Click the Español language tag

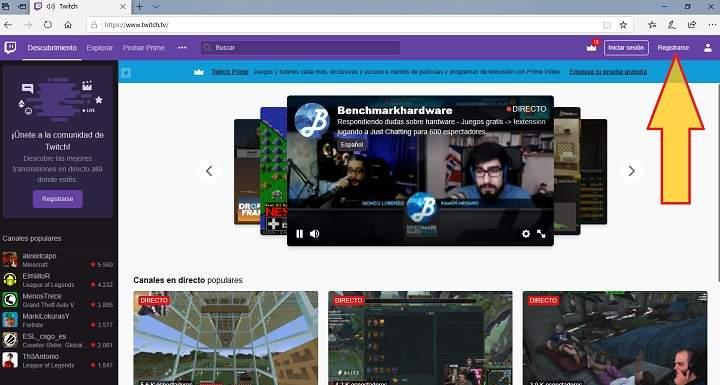pos(352,145)
